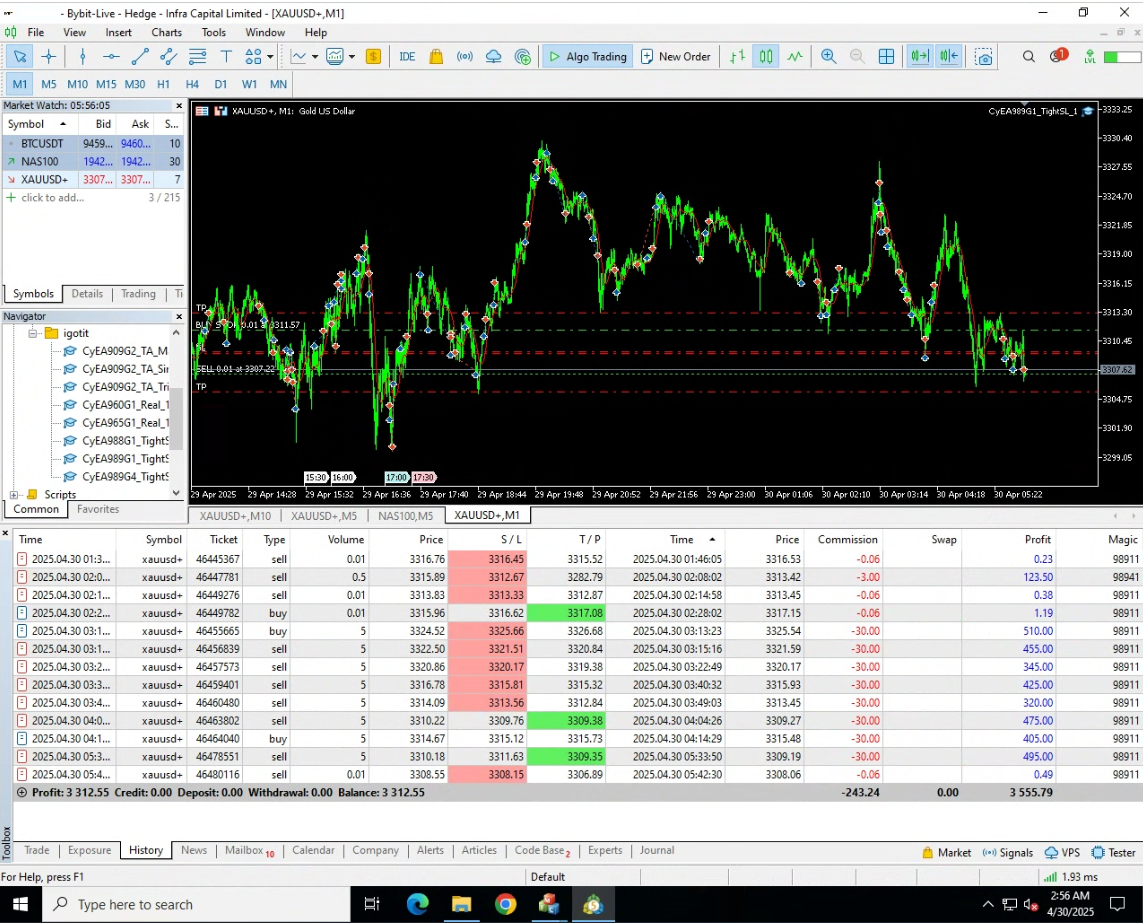Switch to the NAS100,M5 chart tab
The width and height of the screenshot is (1143, 923).
click(x=405, y=515)
